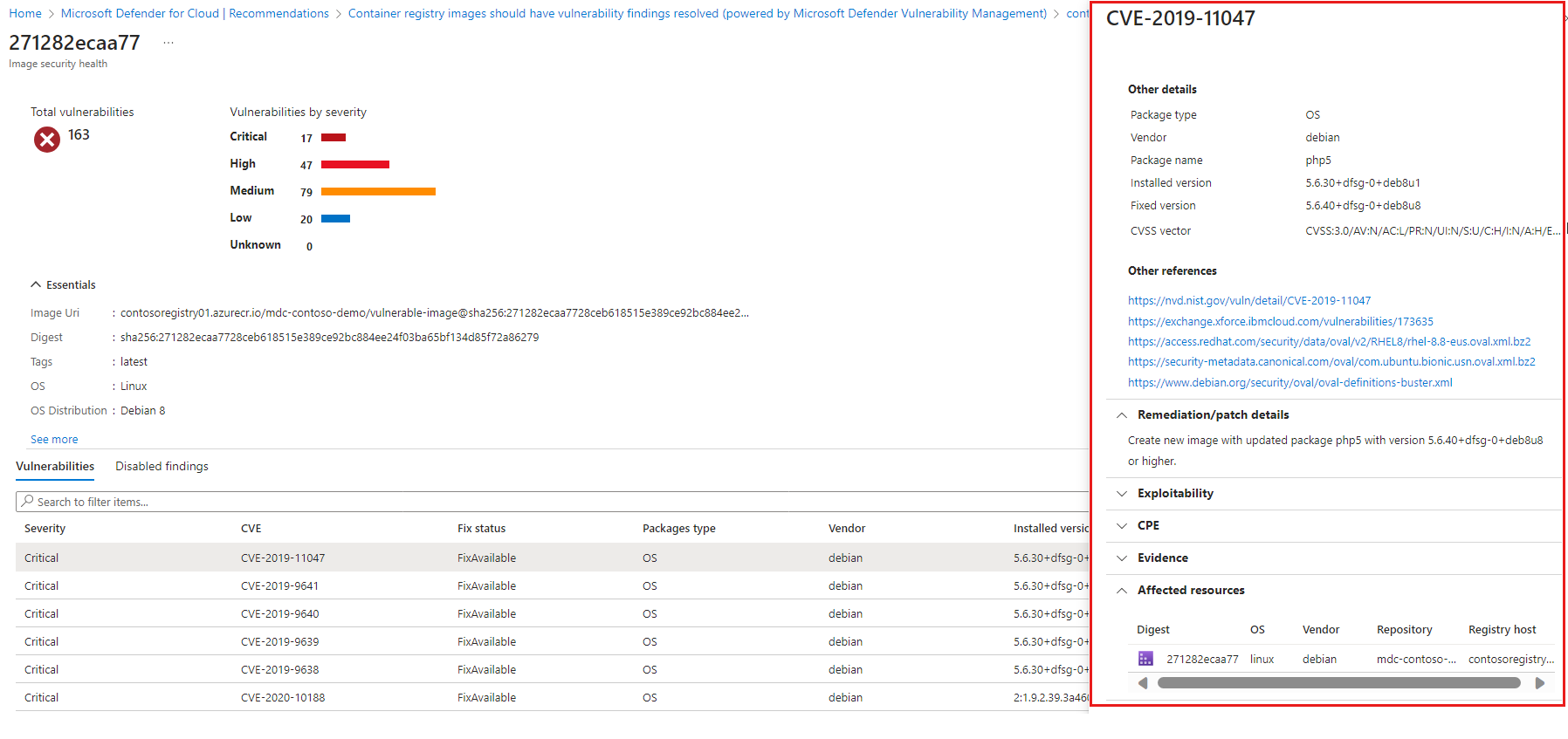Screen dimensions: 1568x739
Task: Click the Image Uri value in Essentials
Action: pyautogui.click(x=435, y=313)
